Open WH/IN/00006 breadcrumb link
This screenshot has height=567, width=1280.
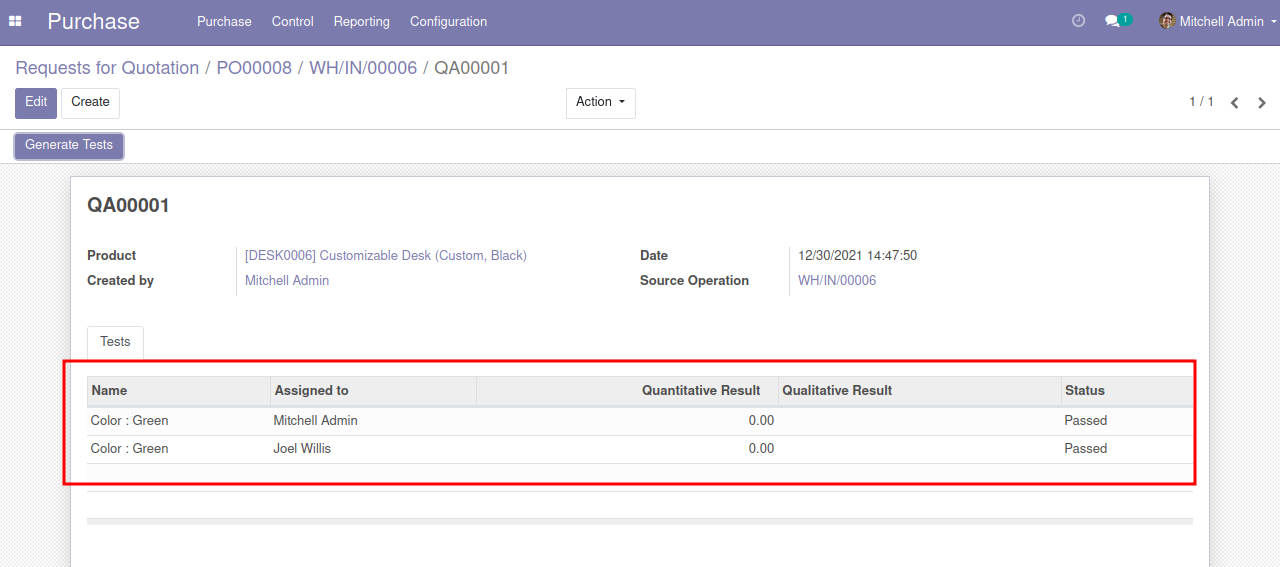[x=363, y=68]
